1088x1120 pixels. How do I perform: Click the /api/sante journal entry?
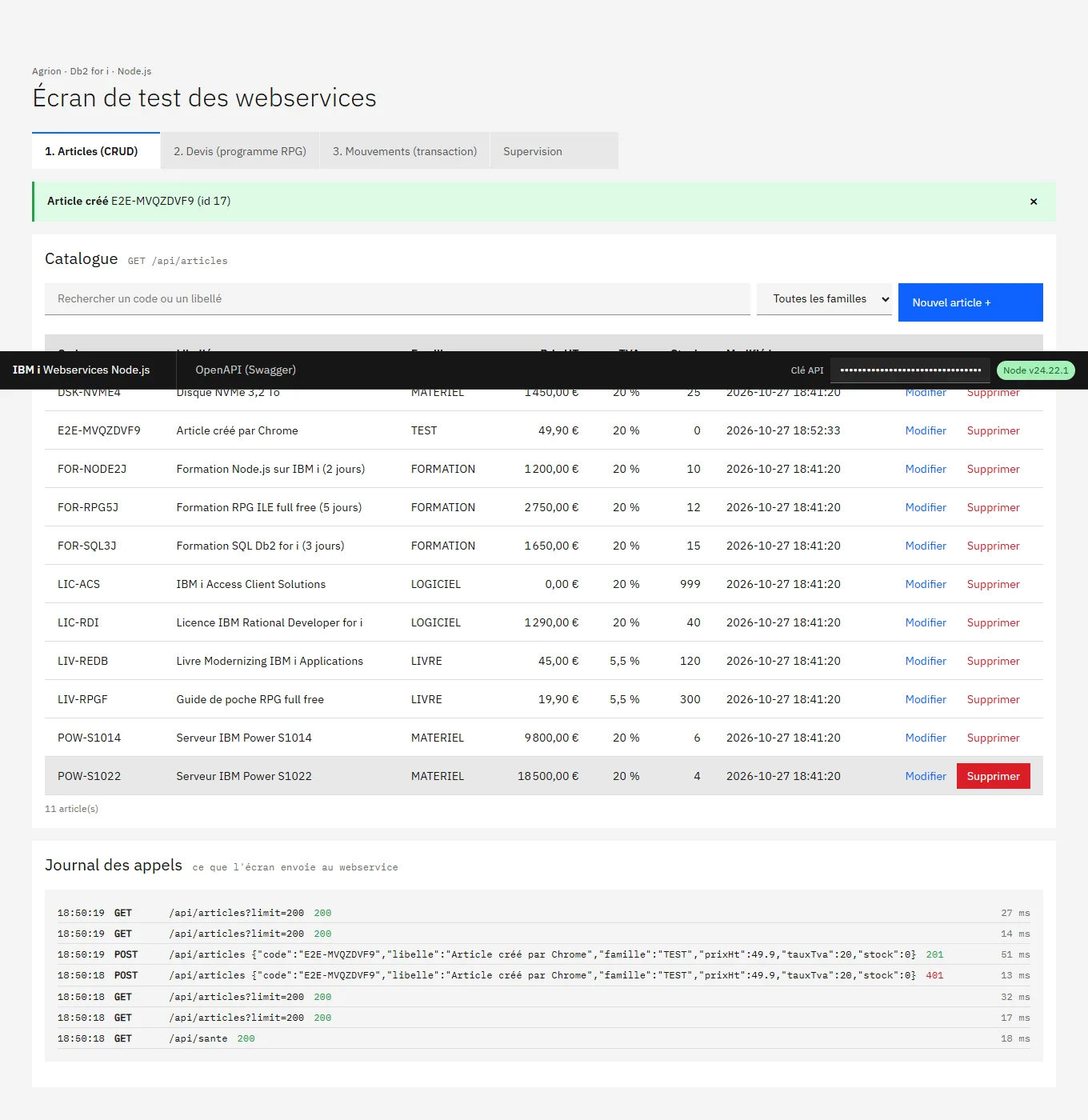point(544,1038)
